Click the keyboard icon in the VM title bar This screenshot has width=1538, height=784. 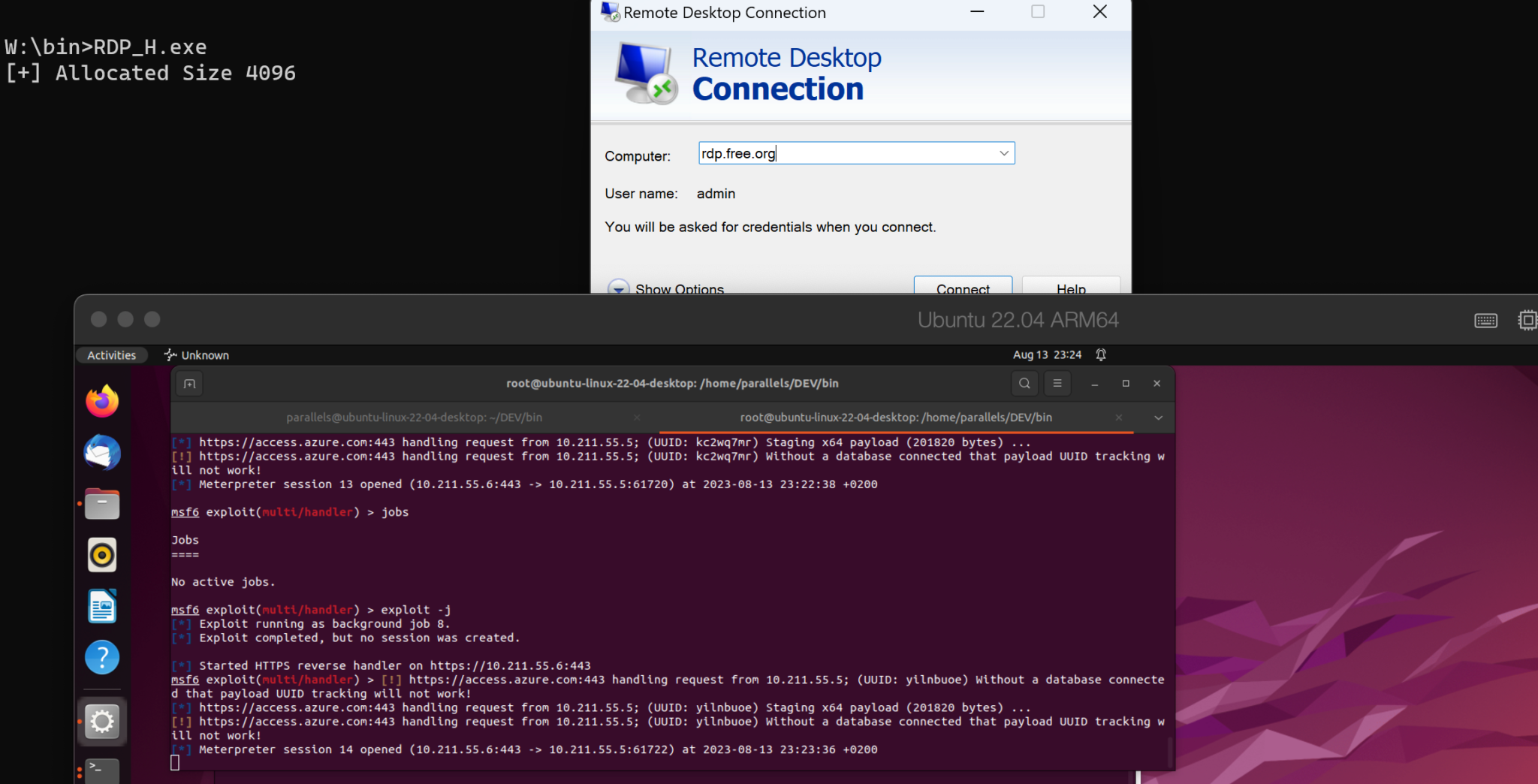pos(1485,320)
